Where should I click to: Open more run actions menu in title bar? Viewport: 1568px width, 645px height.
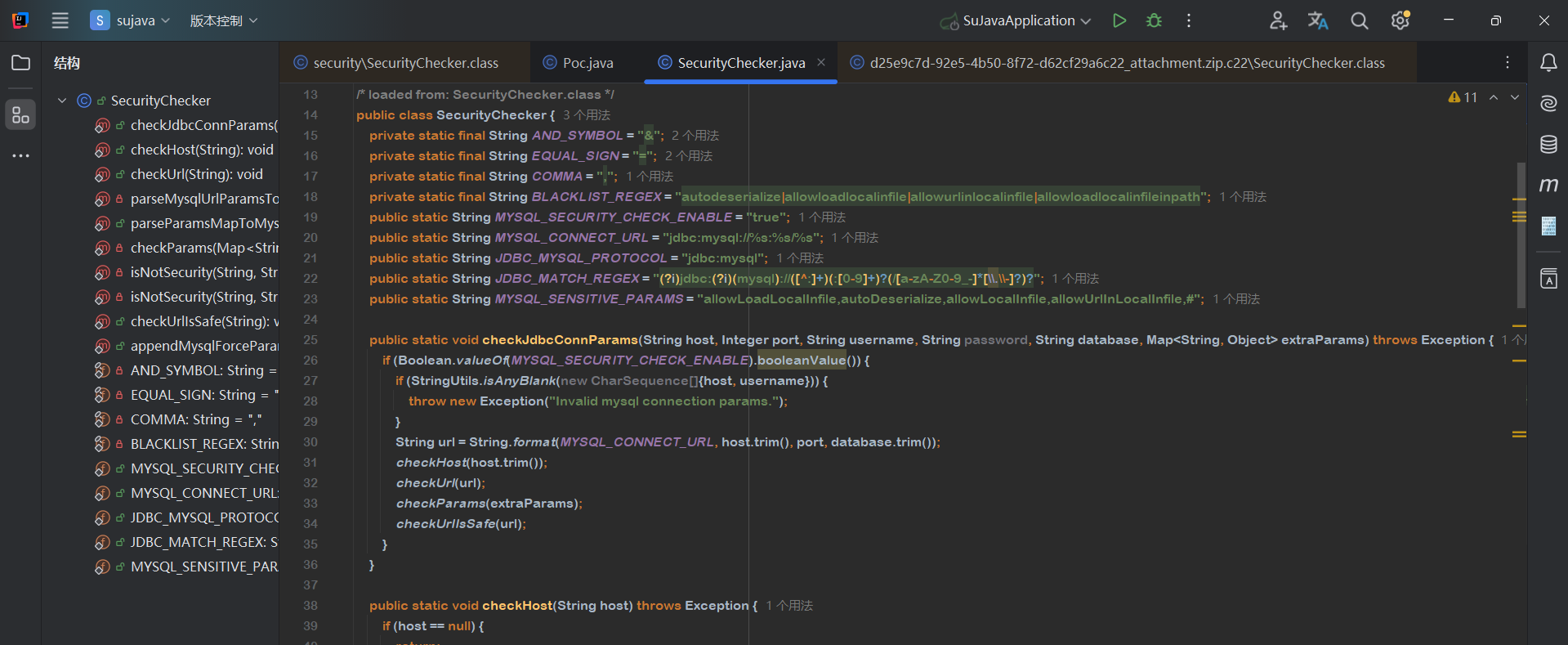tap(1189, 20)
